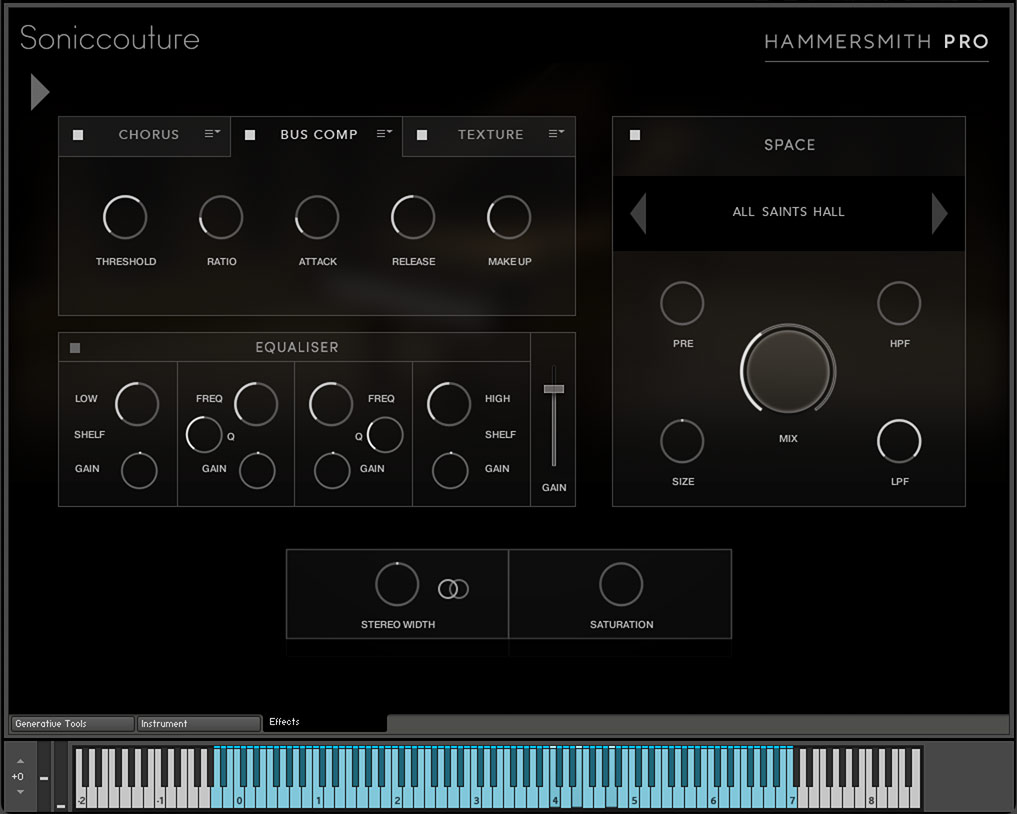Switch to the Texture effect tab

pos(490,135)
